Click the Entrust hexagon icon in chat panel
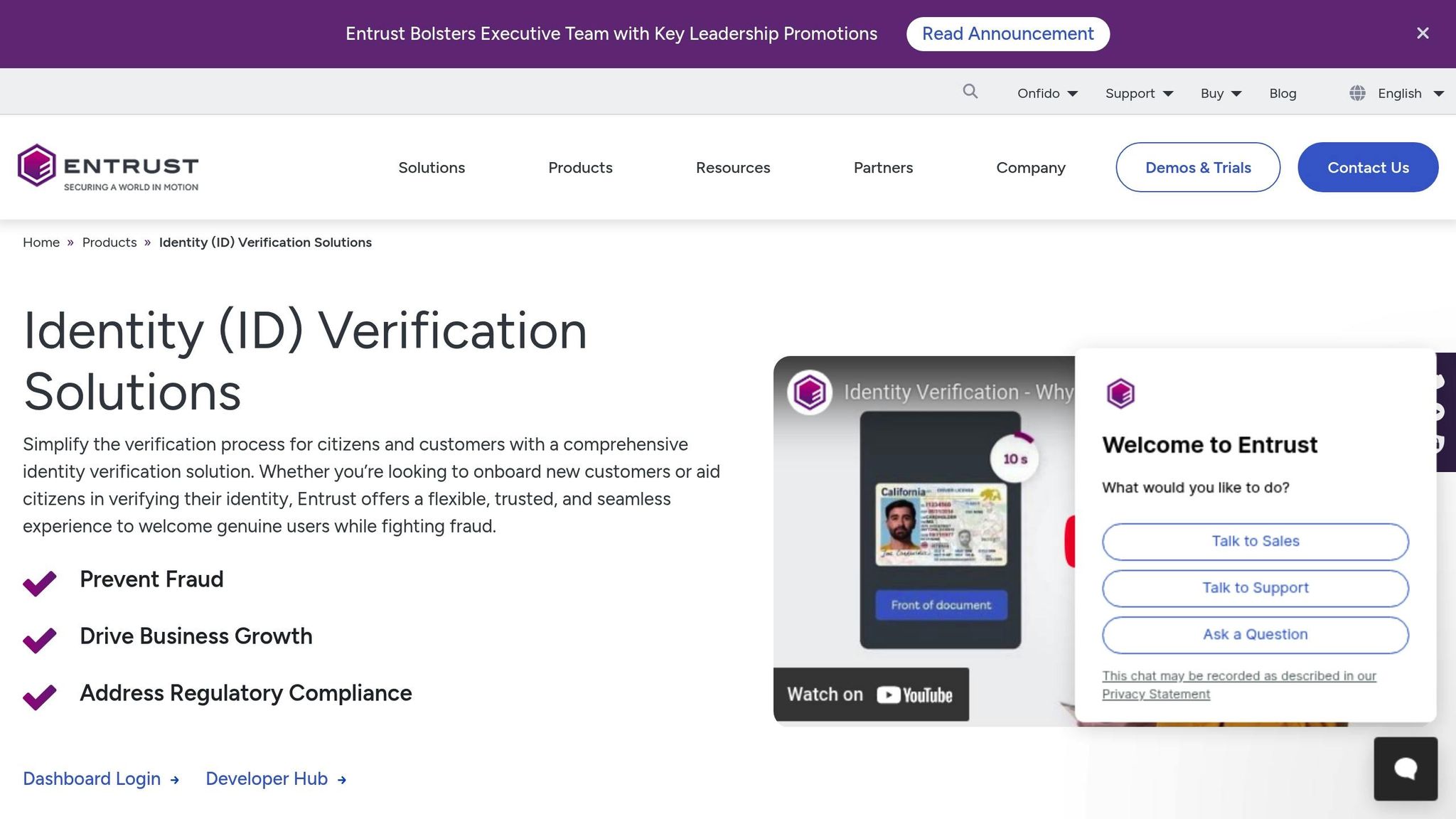Screen dimensions: 1456x819 pos(1120,393)
